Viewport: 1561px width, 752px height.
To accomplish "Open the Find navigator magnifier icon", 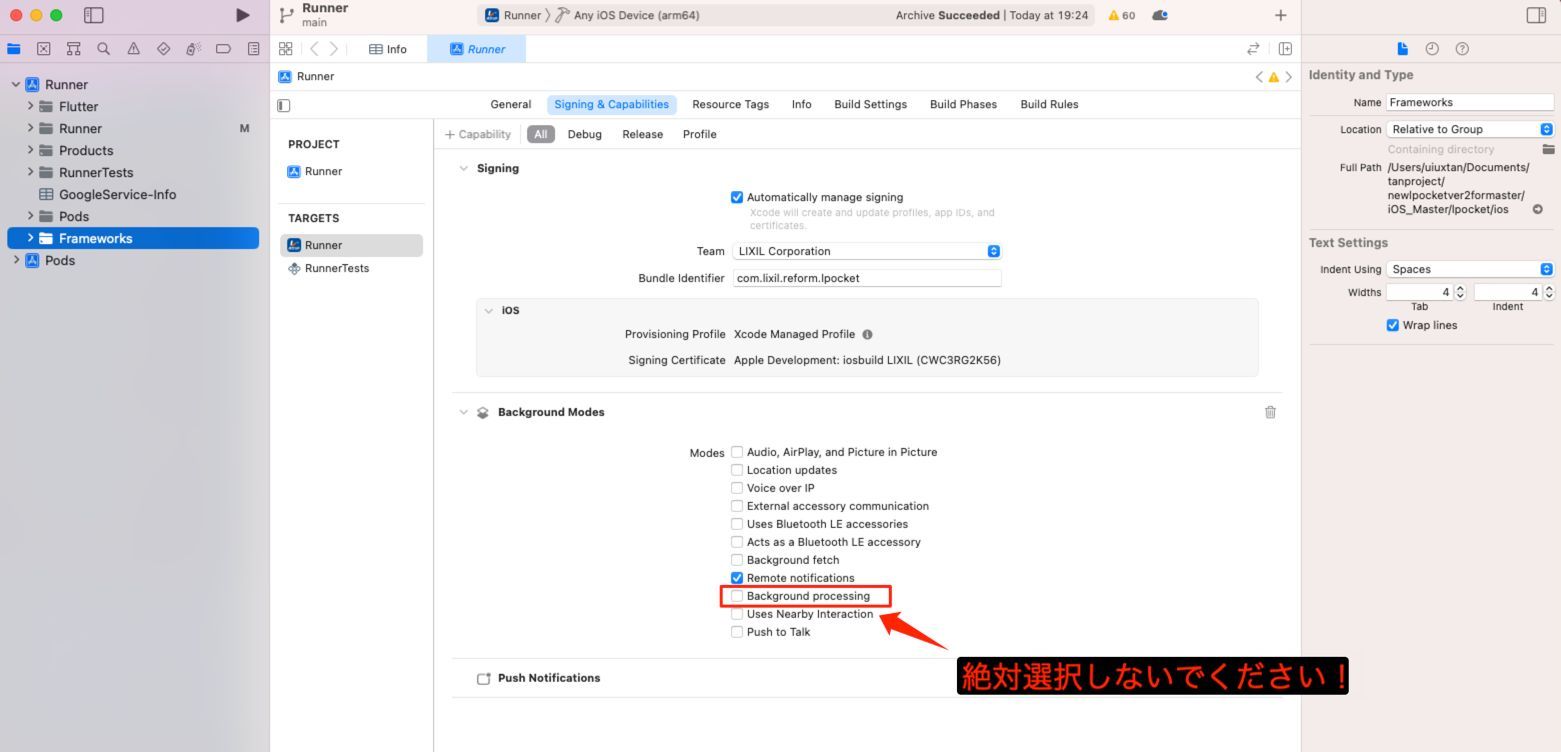I will 103,48.
